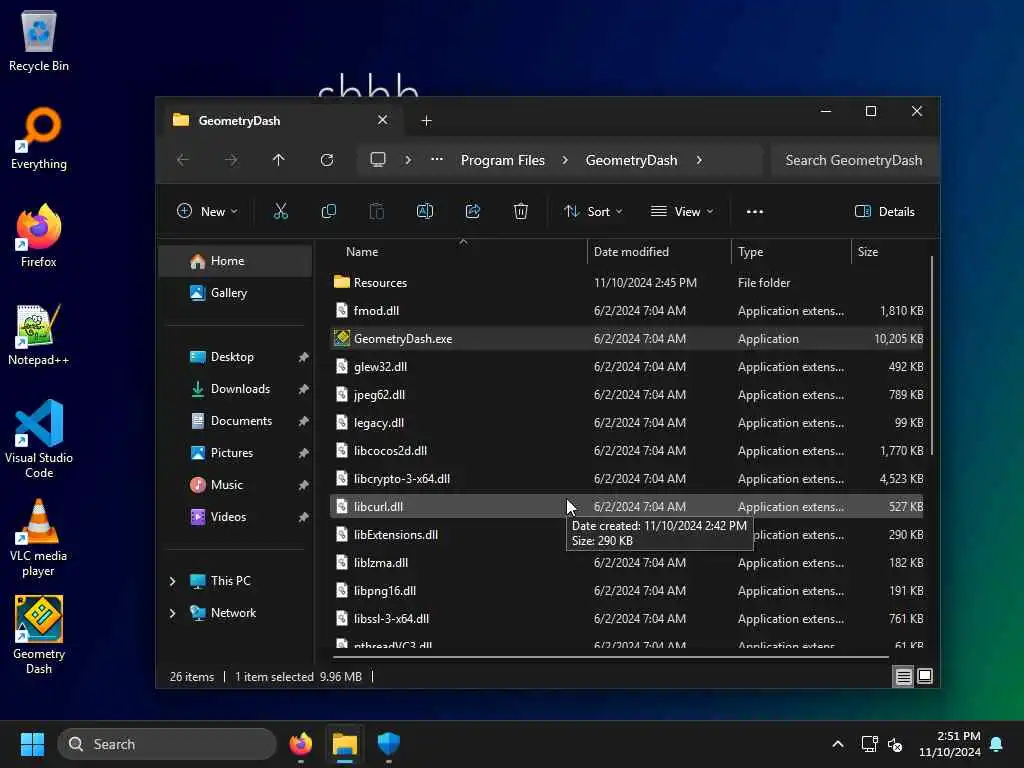This screenshot has height=768, width=1024.
Task: Go forward with the right arrow
Action: (231, 160)
